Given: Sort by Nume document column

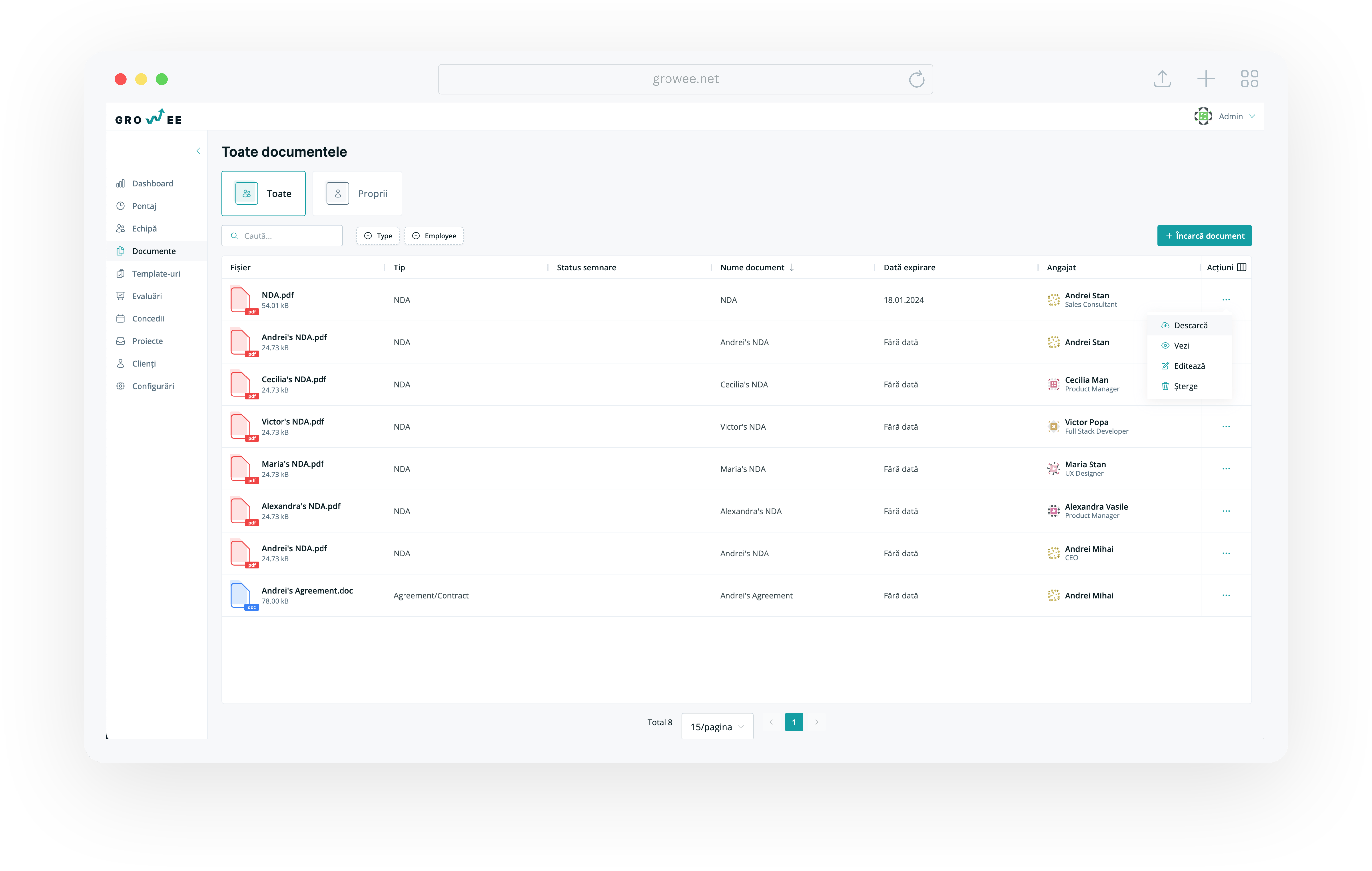Looking at the screenshot, I should tap(757, 267).
